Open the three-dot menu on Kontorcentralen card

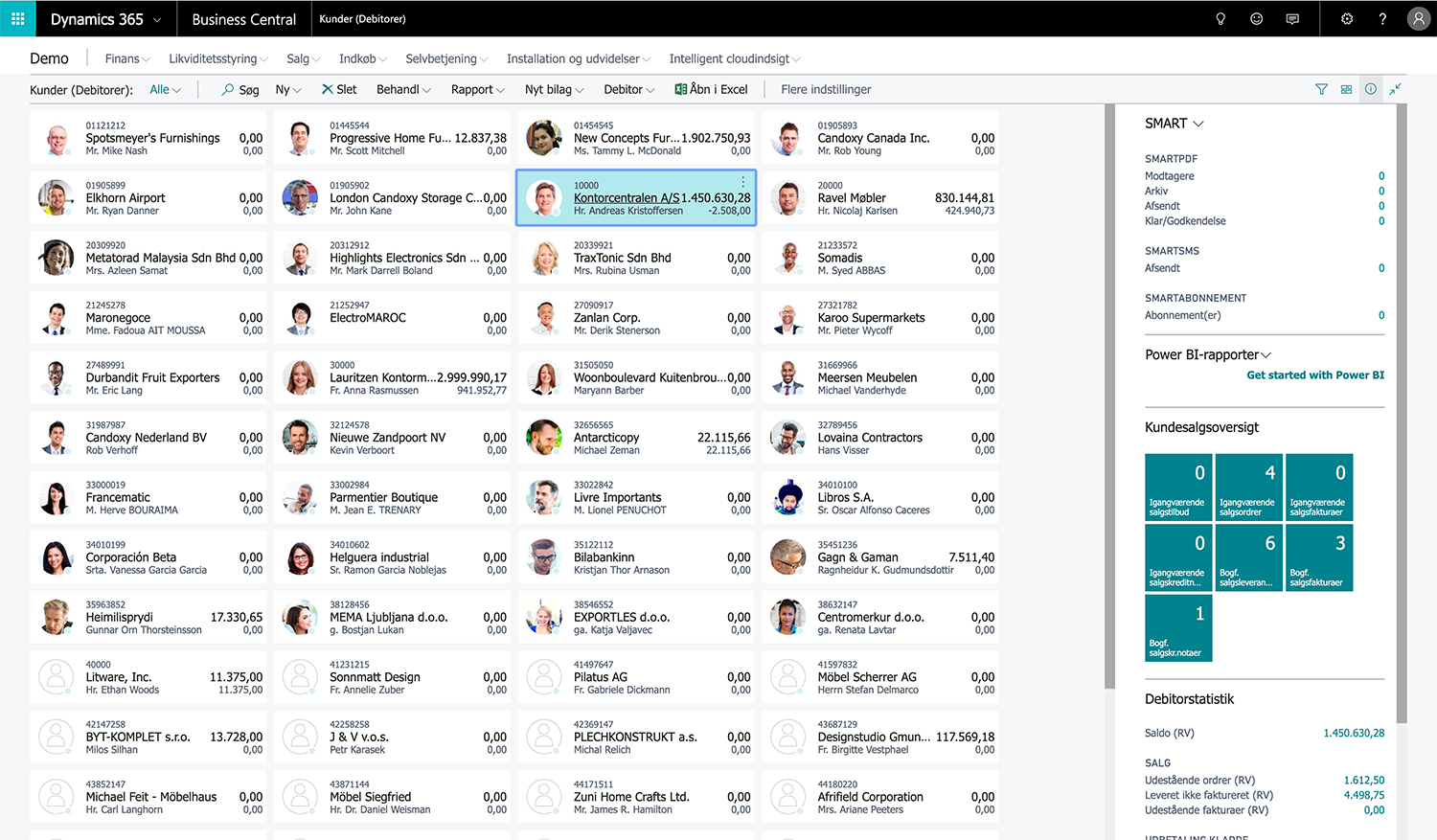click(x=743, y=182)
